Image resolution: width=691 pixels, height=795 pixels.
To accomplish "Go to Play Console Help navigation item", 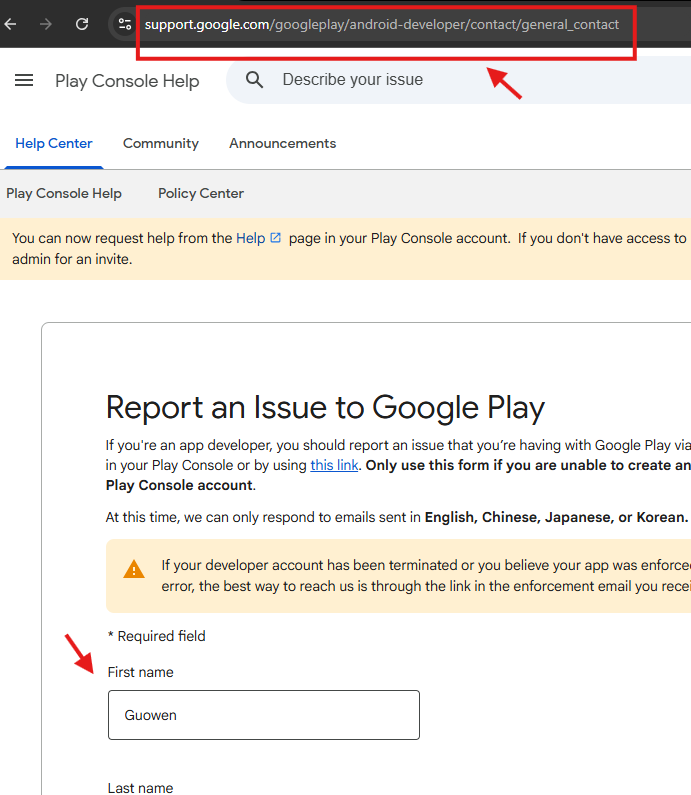I will click(x=64, y=193).
